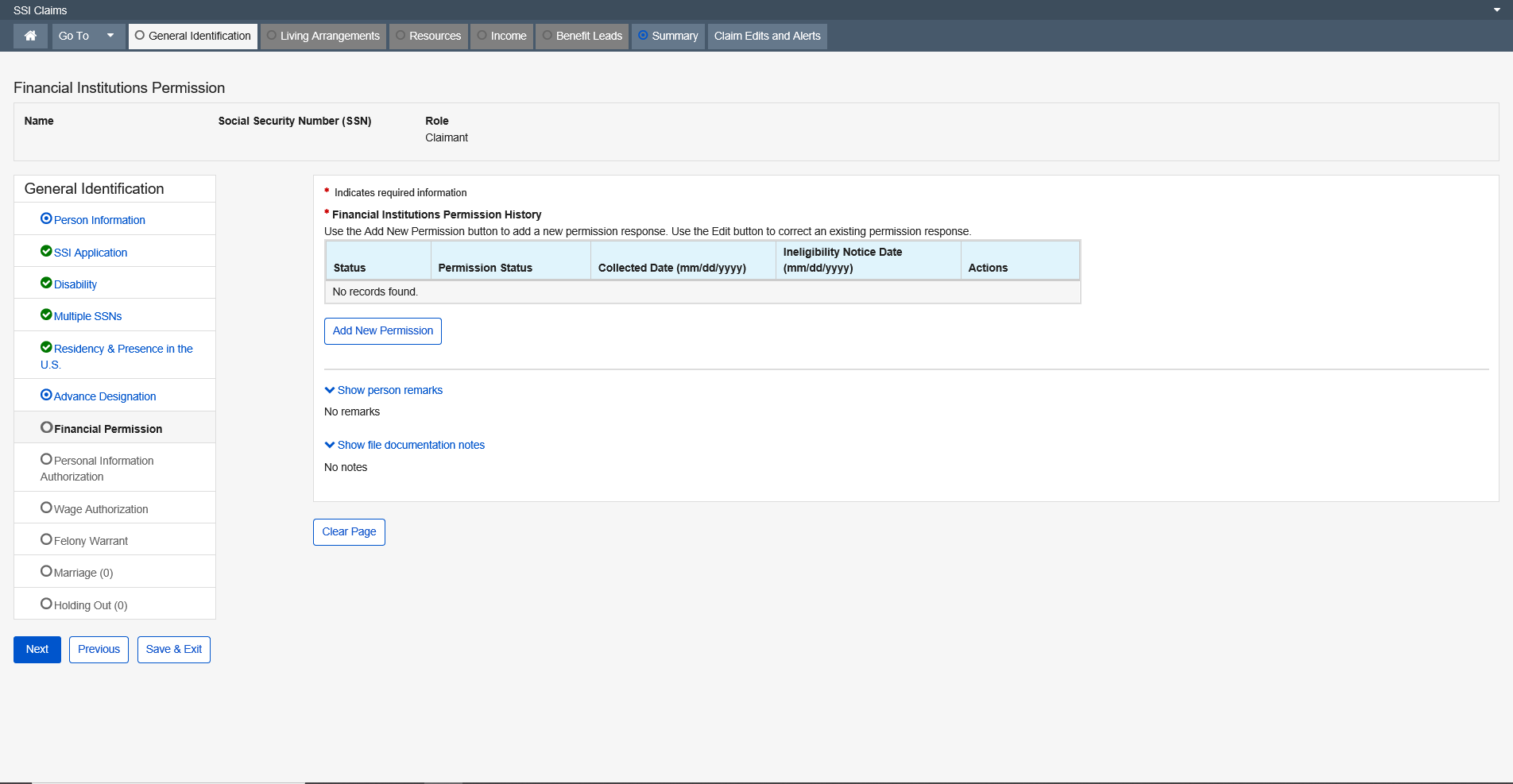
Task: Click Save & Exit button
Action: (x=174, y=650)
